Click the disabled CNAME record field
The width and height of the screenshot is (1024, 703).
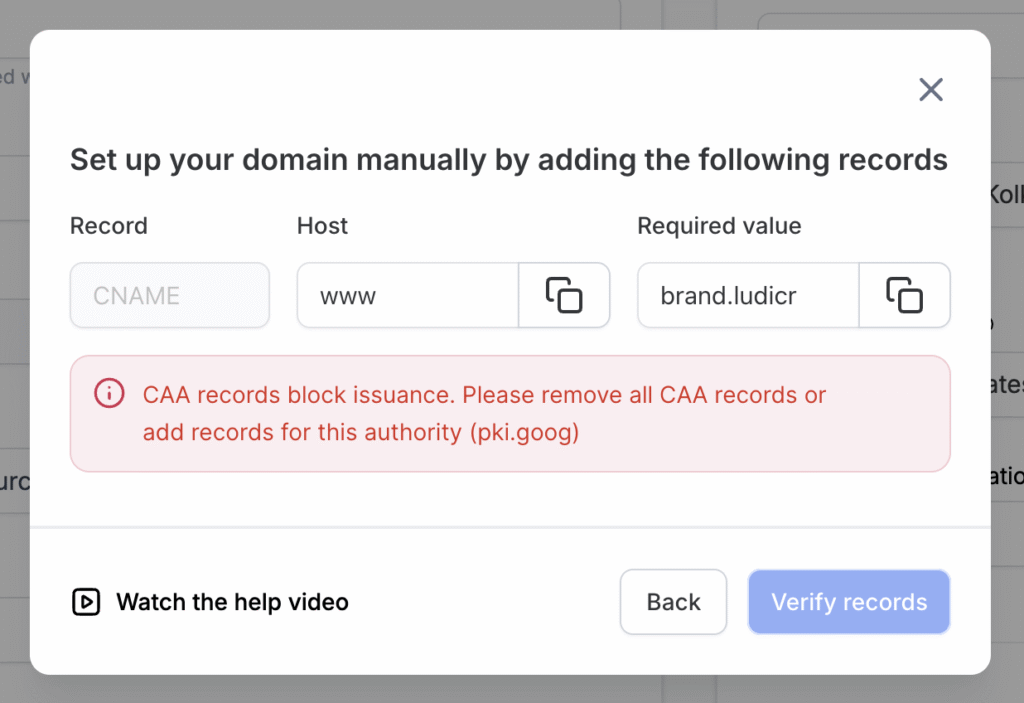169,295
